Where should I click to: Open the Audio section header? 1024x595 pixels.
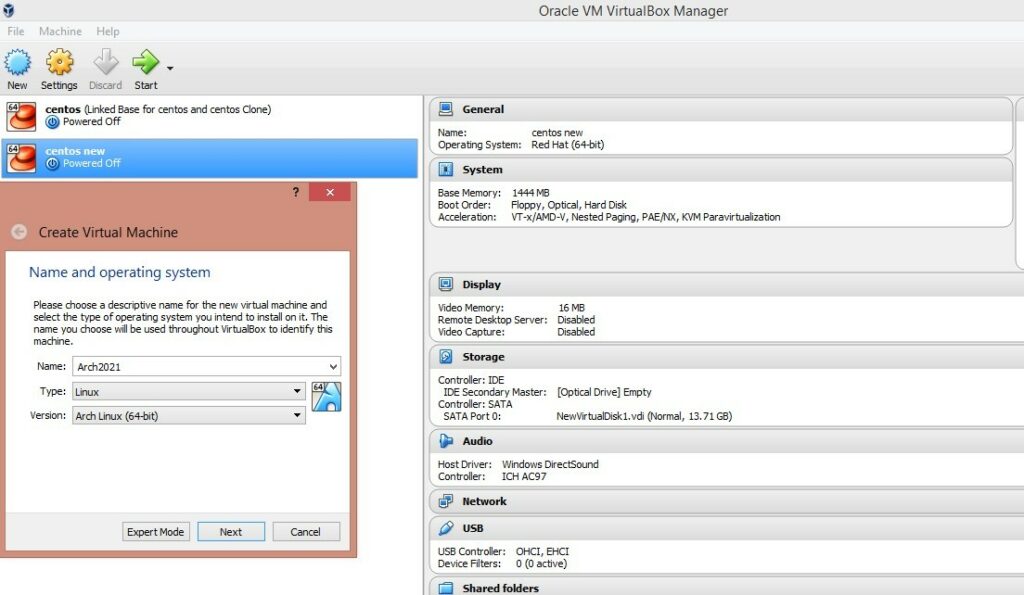[x=727, y=441]
